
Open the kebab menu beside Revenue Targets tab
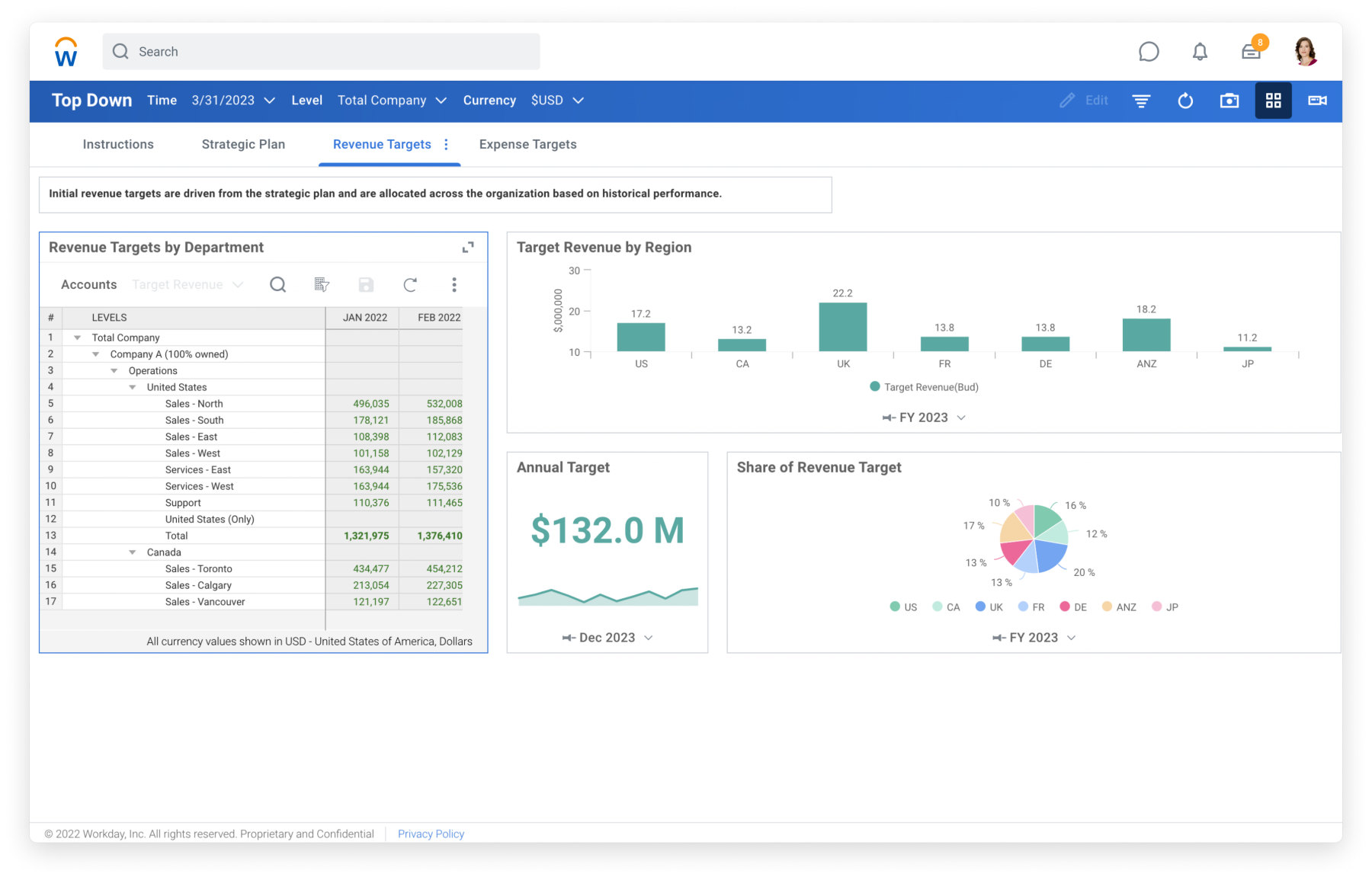point(447,144)
